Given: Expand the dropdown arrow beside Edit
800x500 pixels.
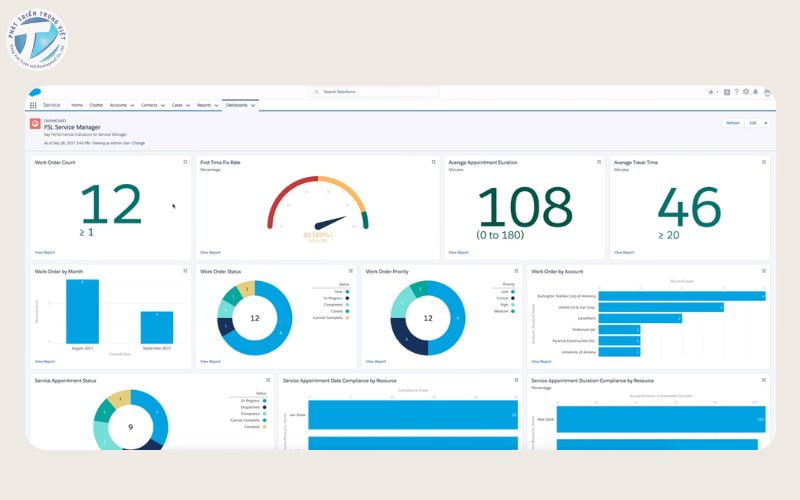Looking at the screenshot, I should click(x=766, y=123).
